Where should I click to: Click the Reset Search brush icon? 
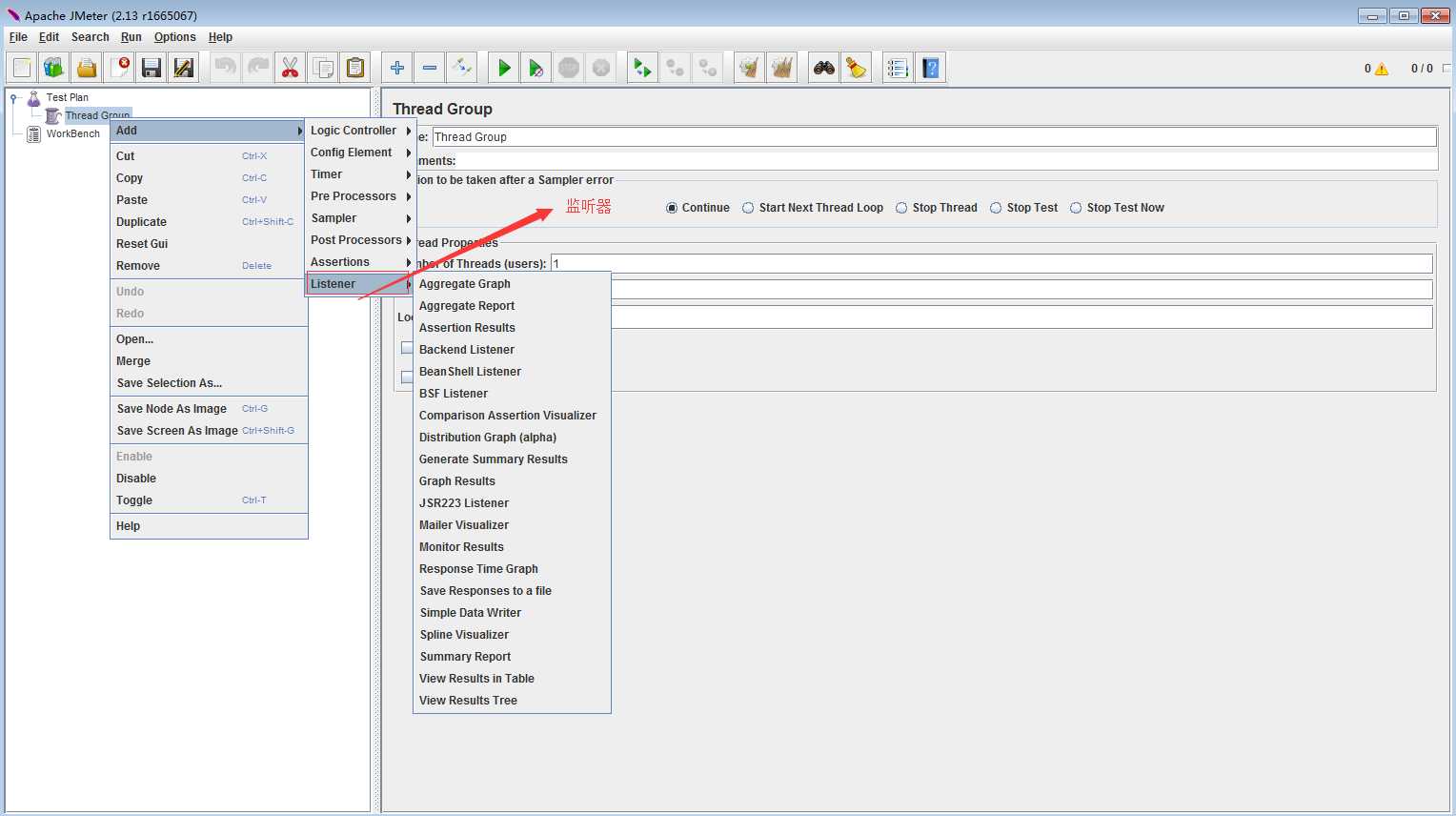pyautogui.click(x=857, y=68)
